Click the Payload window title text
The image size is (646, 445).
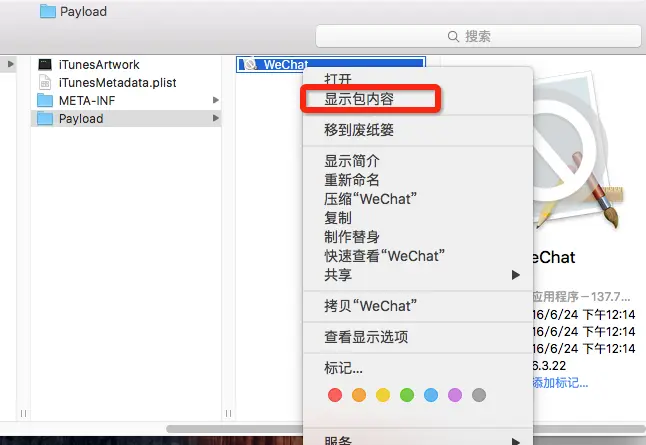(x=83, y=12)
